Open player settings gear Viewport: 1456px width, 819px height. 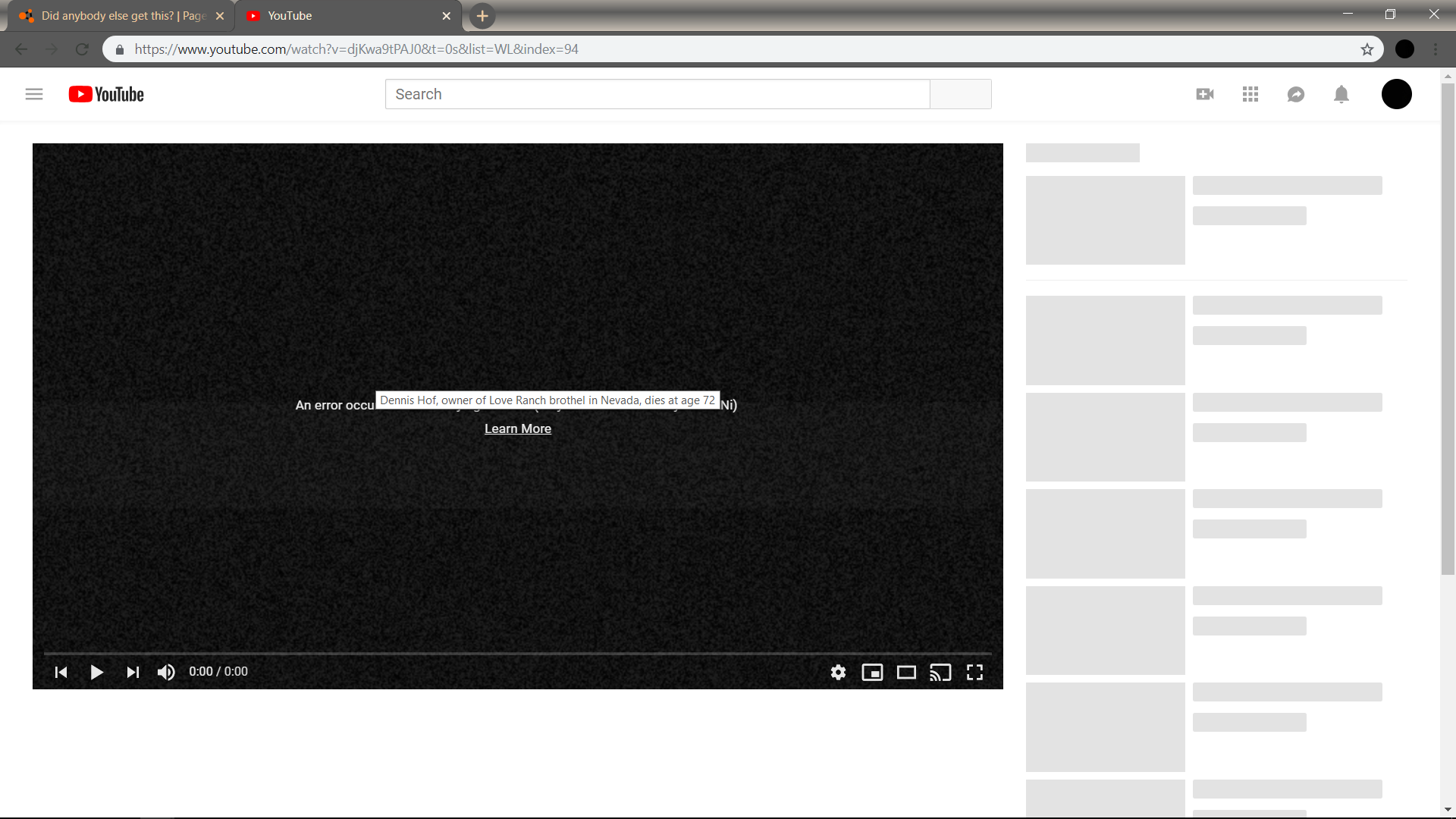[838, 673]
